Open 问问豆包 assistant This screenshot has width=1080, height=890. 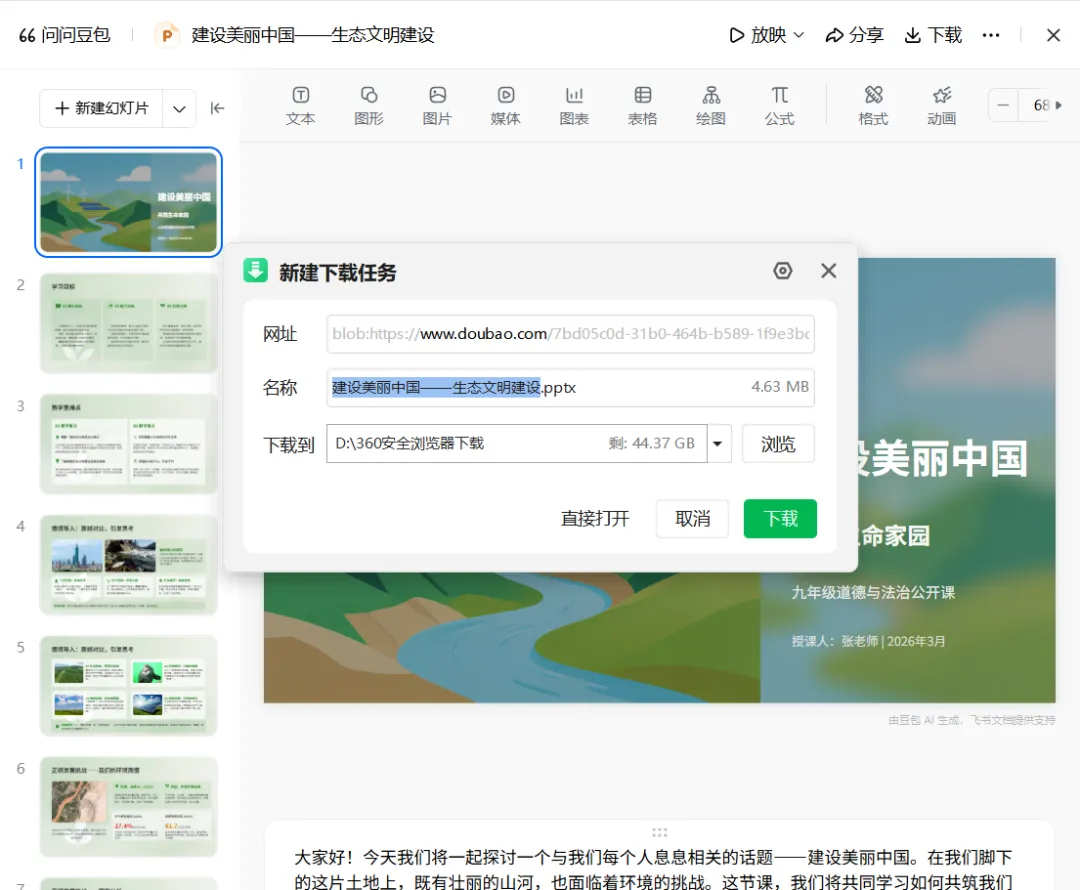point(65,35)
